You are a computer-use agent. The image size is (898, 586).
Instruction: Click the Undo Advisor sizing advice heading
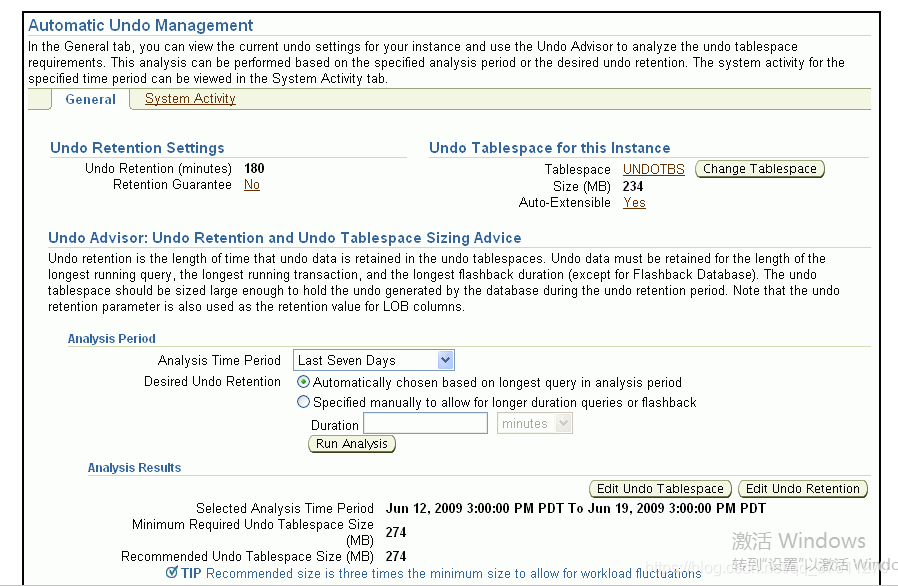click(285, 238)
